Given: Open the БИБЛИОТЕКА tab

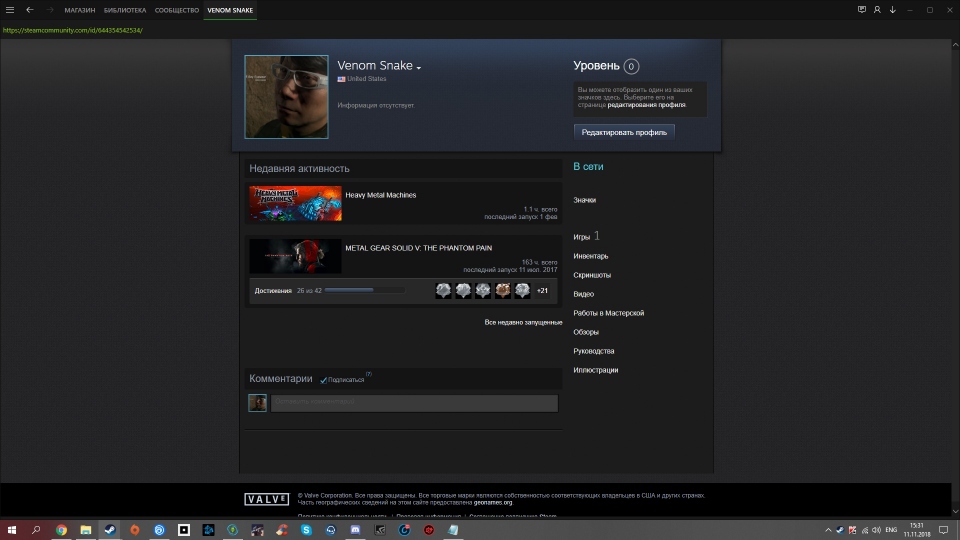Looking at the screenshot, I should pos(125,10).
